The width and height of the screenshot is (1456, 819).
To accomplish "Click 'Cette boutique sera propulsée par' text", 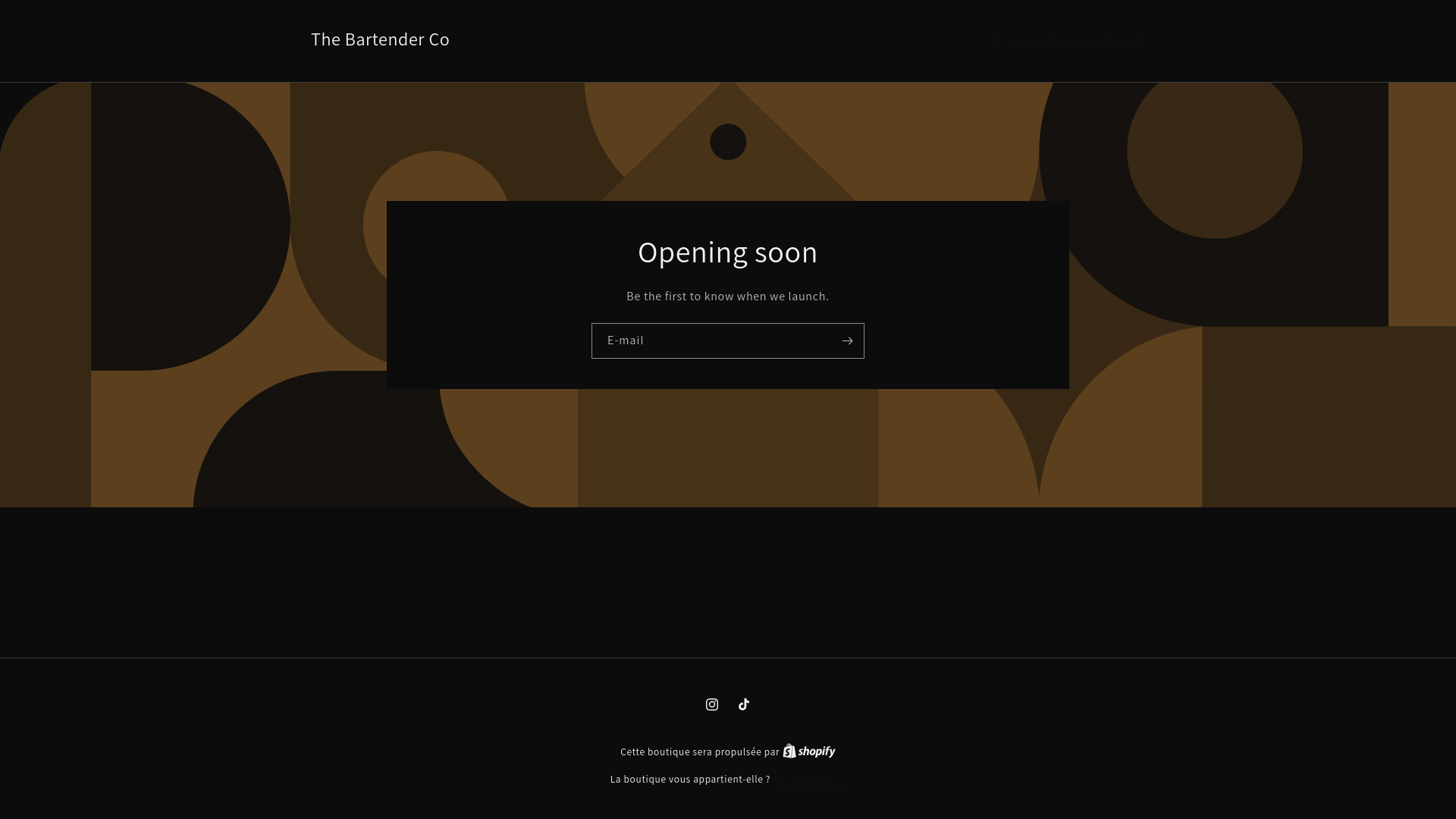I will (x=700, y=752).
